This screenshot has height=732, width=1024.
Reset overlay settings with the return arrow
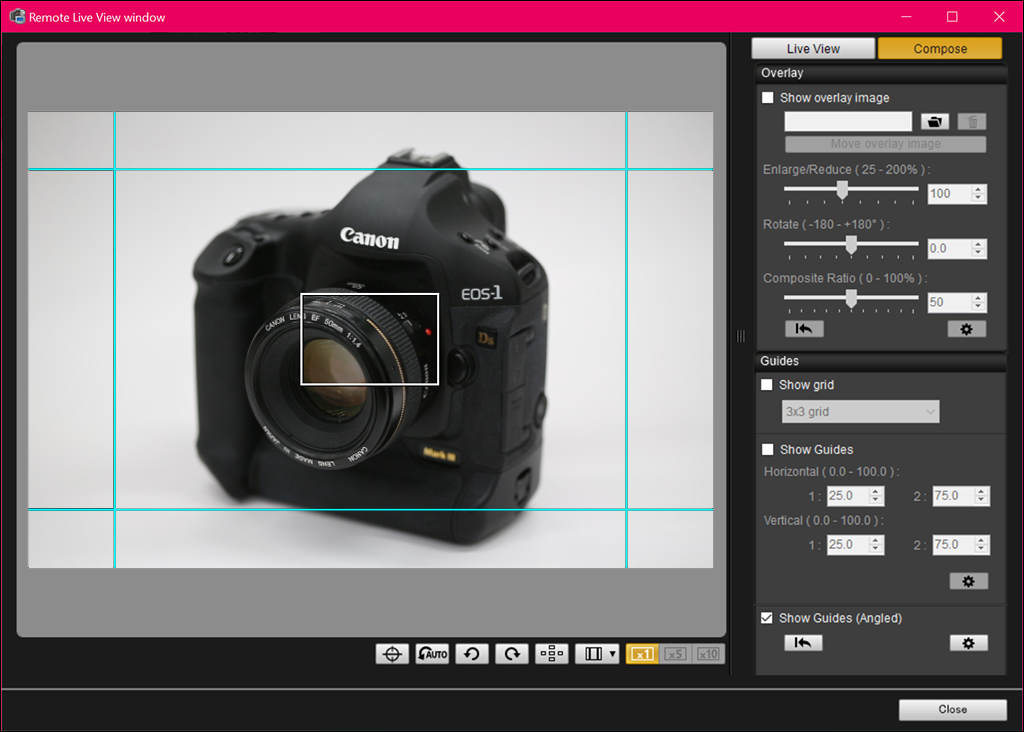click(804, 328)
